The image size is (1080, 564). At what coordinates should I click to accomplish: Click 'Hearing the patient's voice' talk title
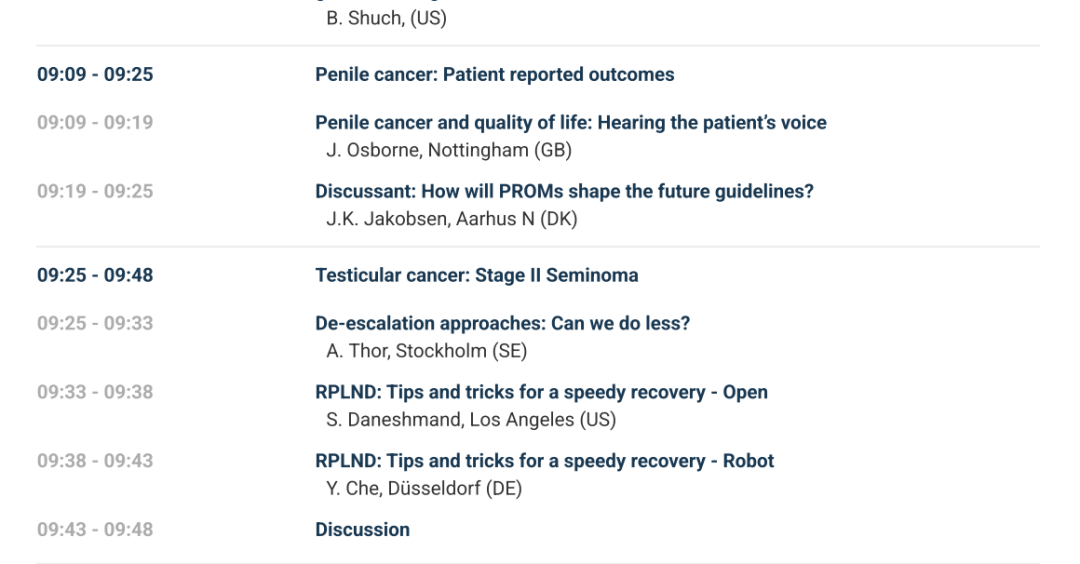(570, 123)
